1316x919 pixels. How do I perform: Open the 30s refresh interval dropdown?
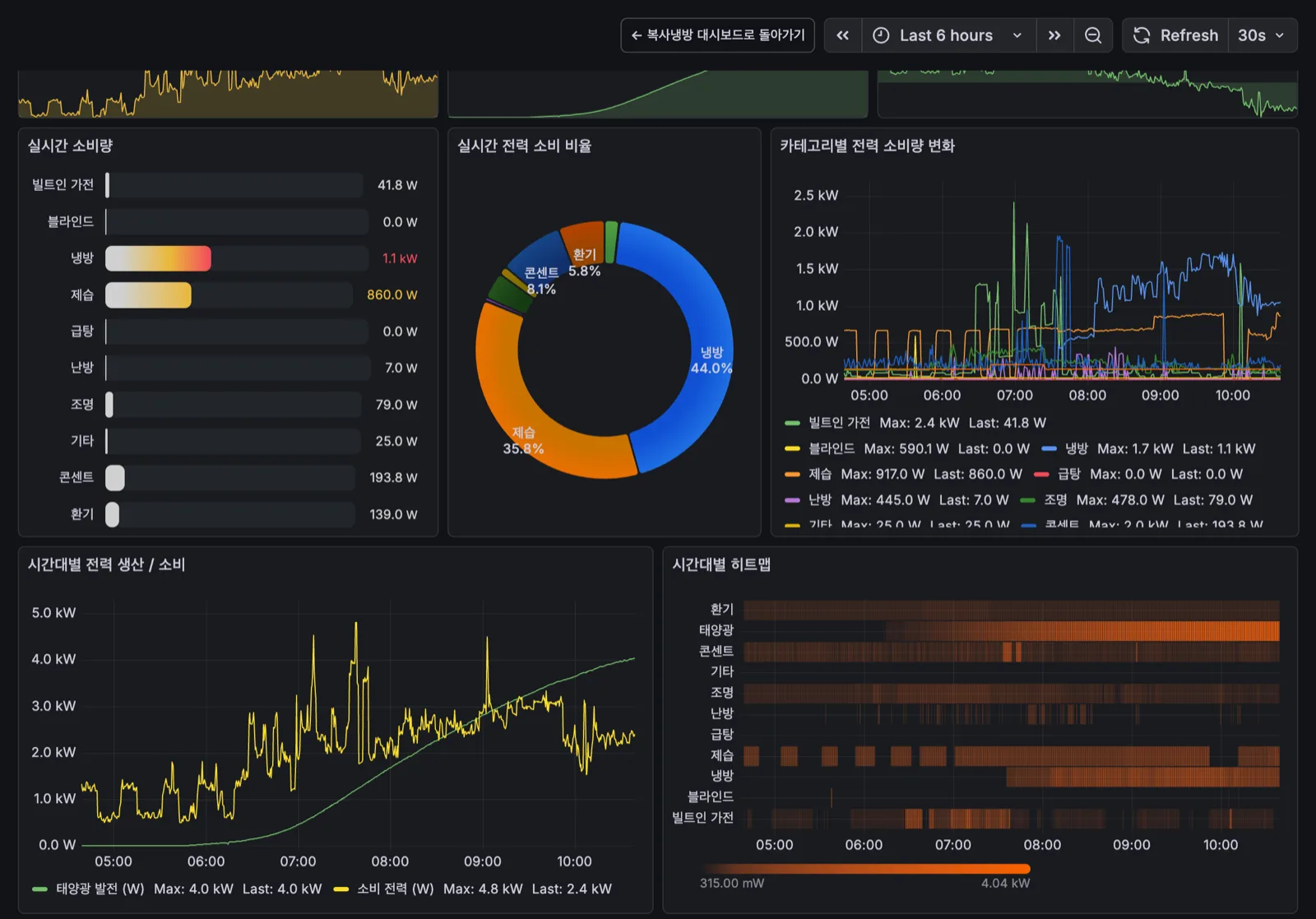[x=1263, y=35]
